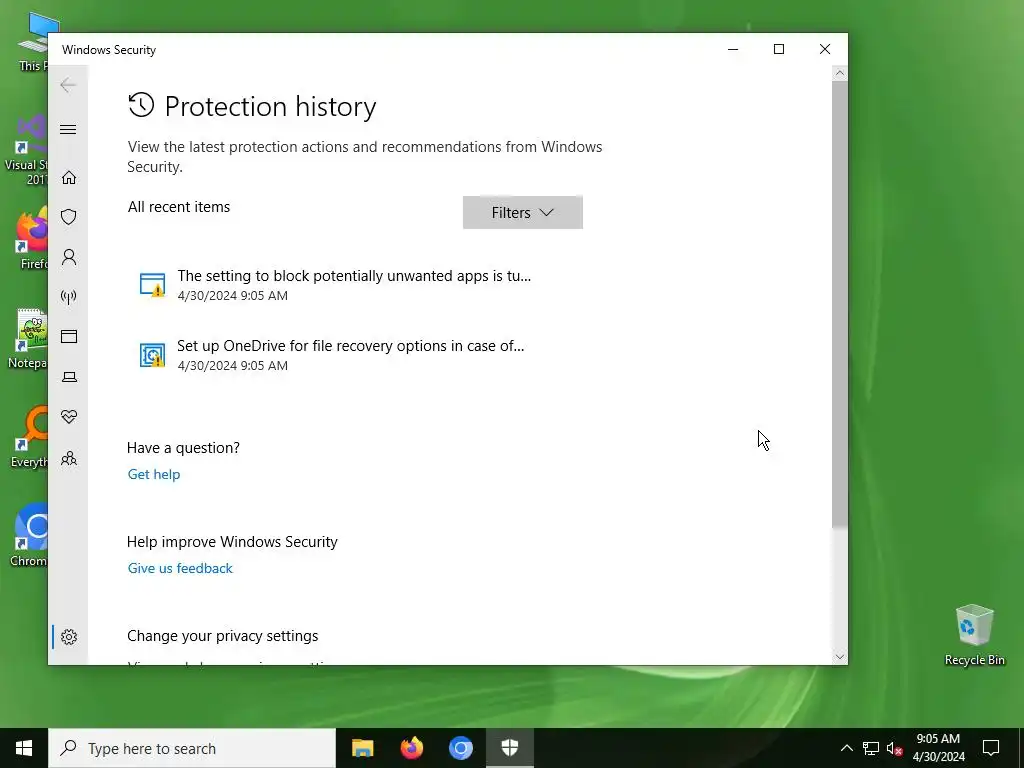Open the notification center
The height and width of the screenshot is (768, 1024).
[x=991, y=748]
